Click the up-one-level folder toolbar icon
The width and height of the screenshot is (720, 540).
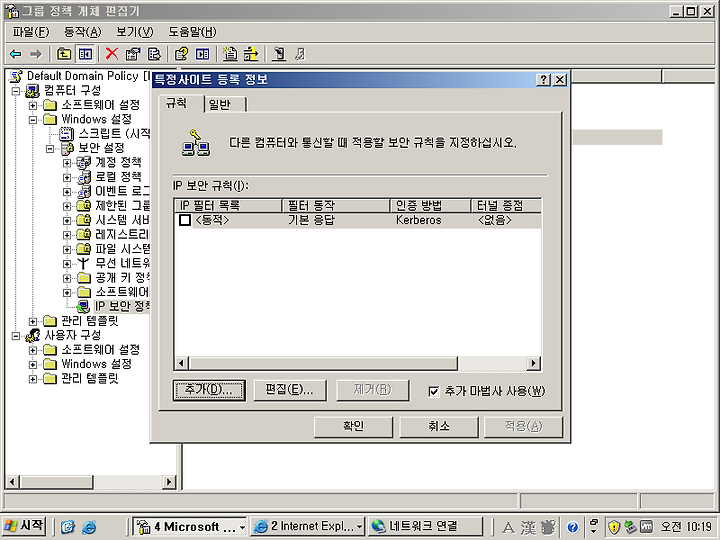point(63,54)
